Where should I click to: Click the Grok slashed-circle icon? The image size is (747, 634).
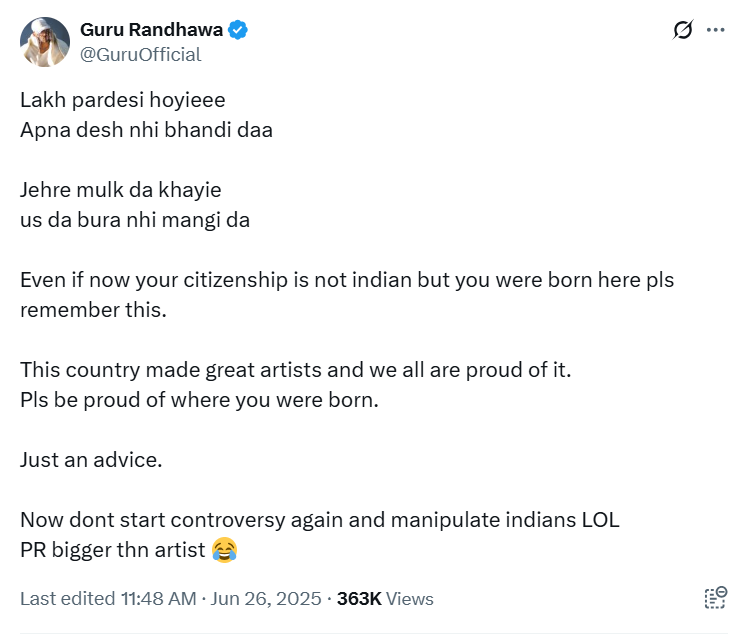click(x=683, y=31)
